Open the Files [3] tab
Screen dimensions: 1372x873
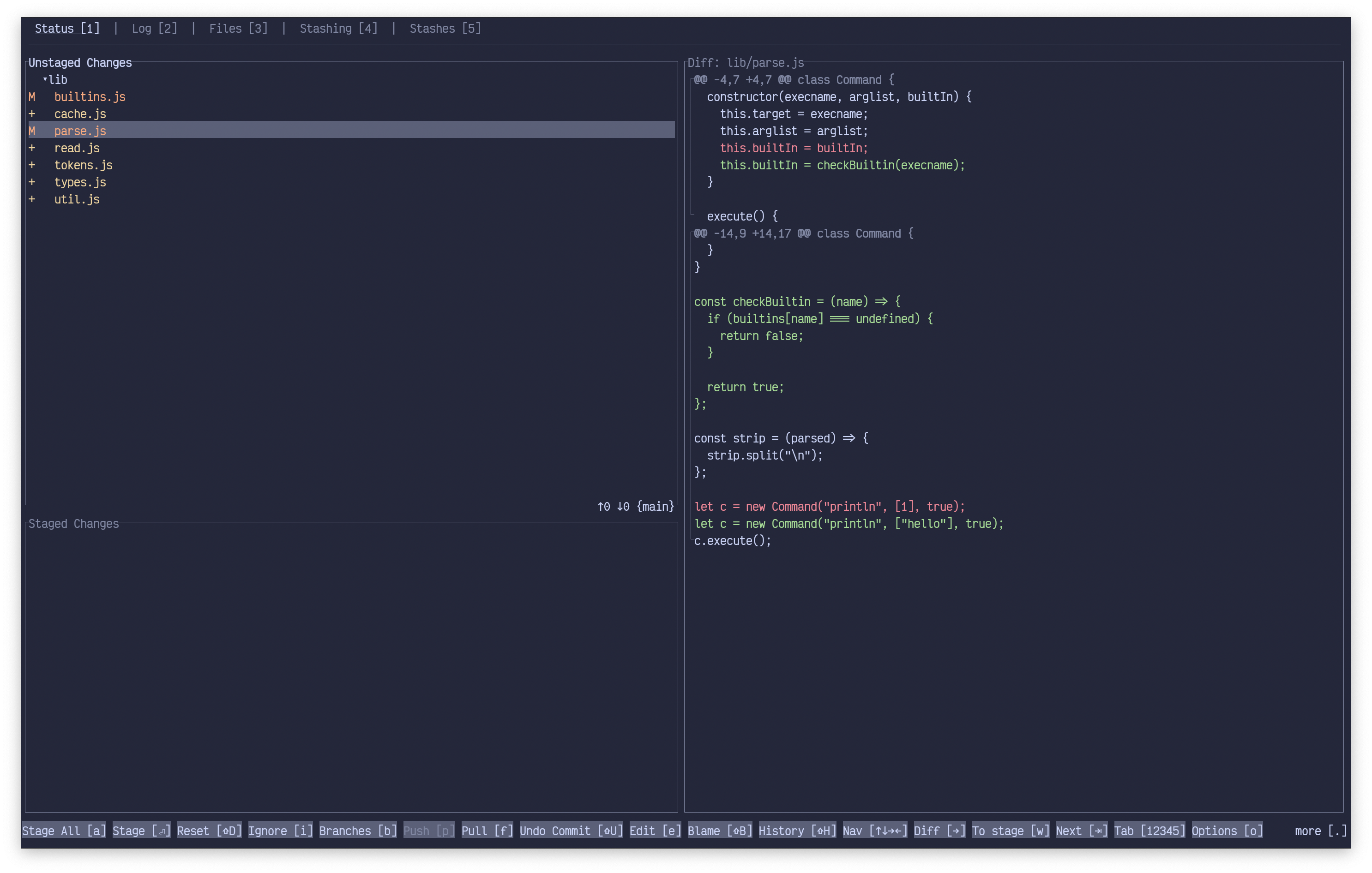(x=238, y=29)
